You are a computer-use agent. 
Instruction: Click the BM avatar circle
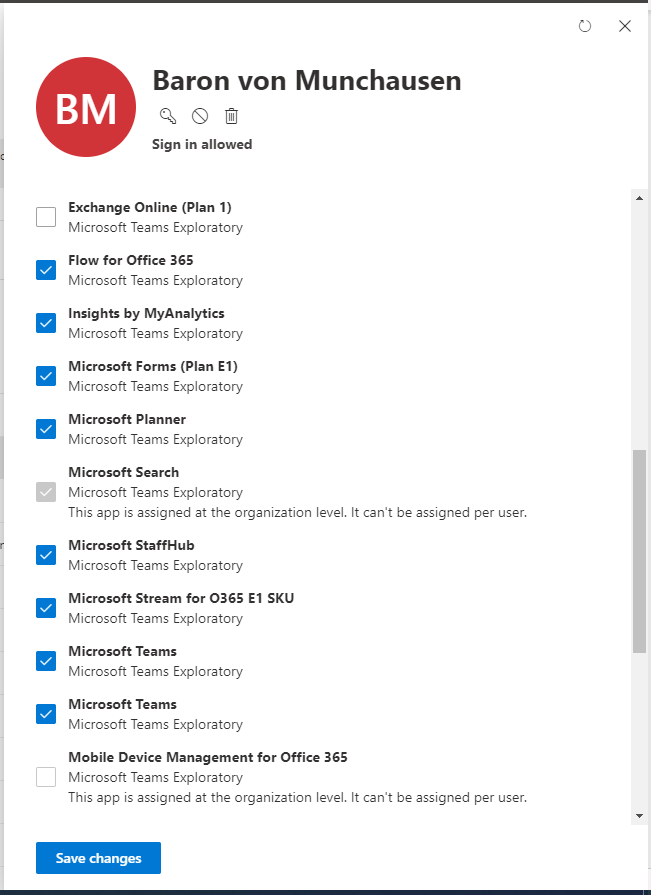[x=86, y=107]
